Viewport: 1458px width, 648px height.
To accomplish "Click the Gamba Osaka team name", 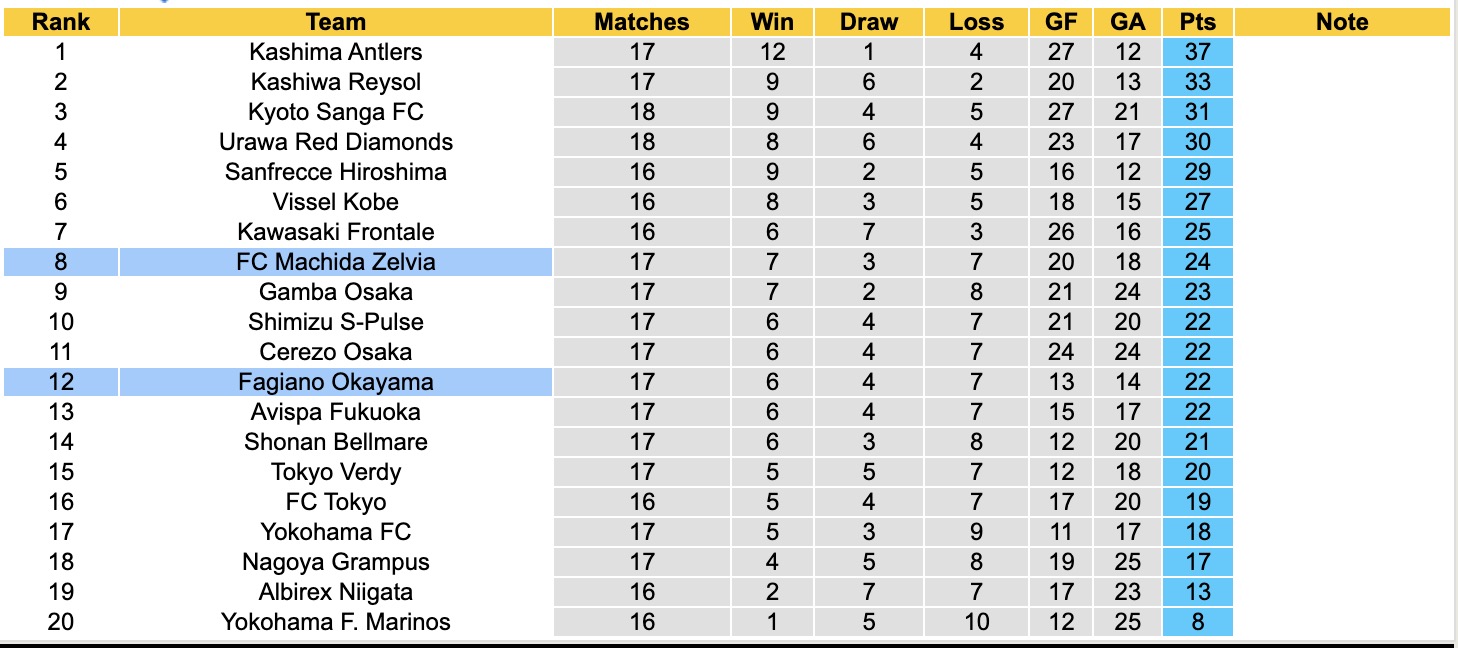I will point(336,292).
